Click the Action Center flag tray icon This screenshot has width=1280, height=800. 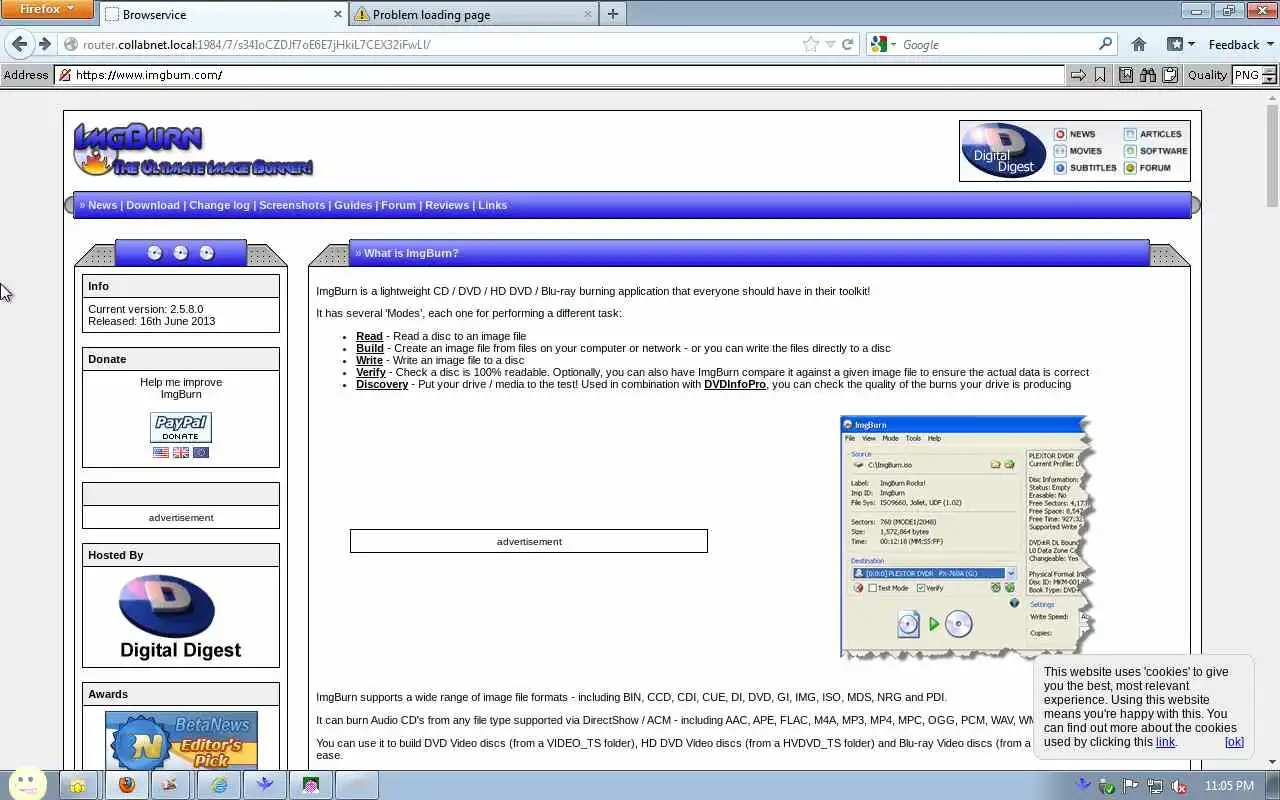1130,786
